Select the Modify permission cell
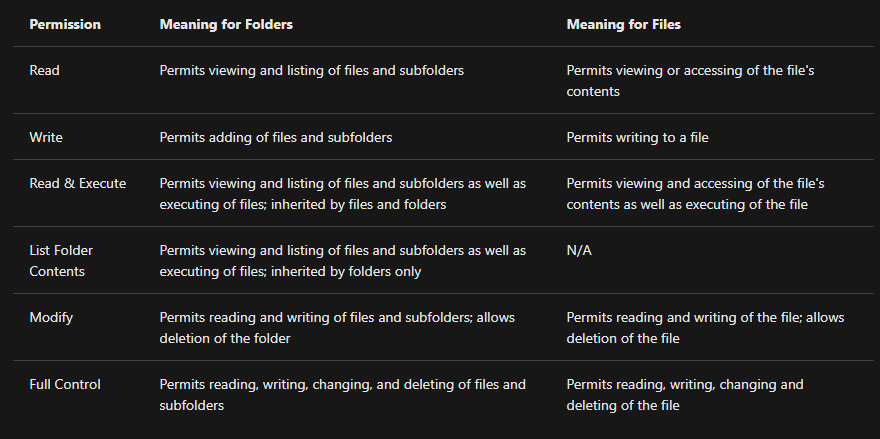The width and height of the screenshot is (880, 439). click(x=51, y=317)
